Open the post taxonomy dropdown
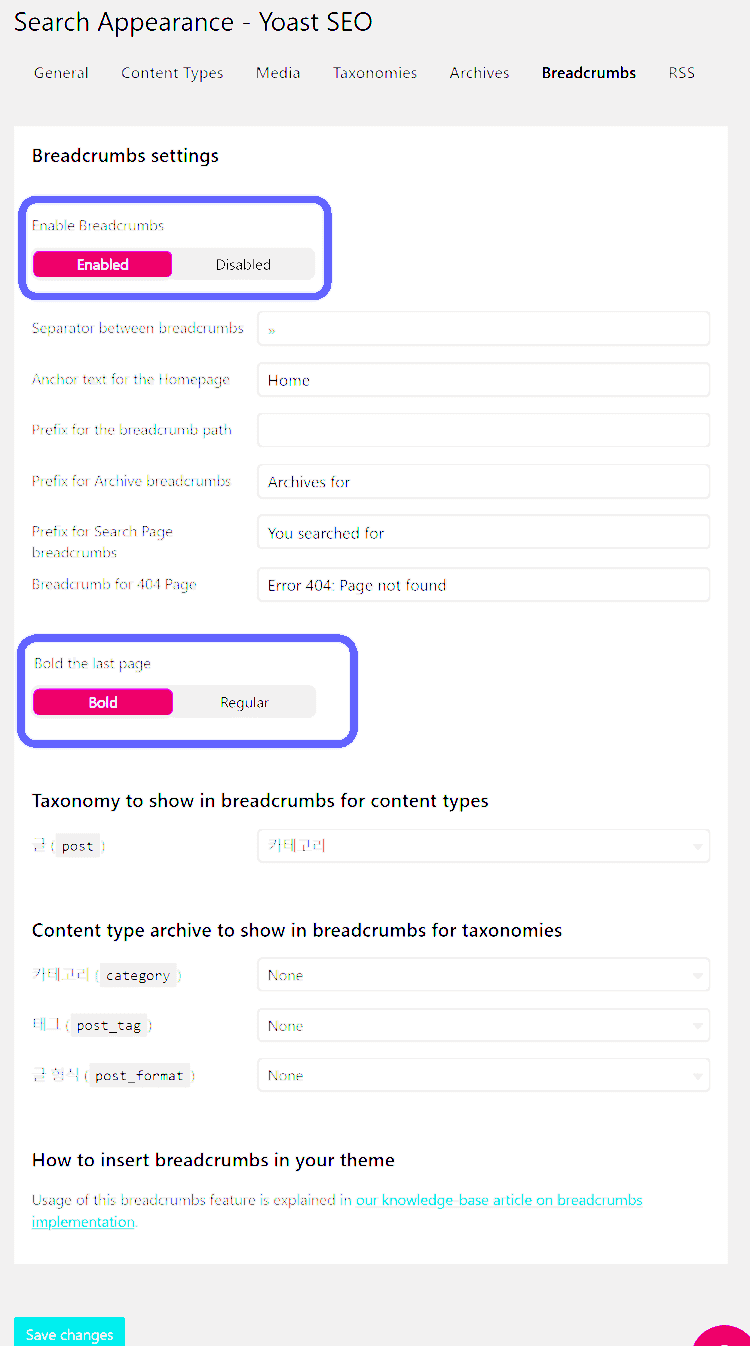This screenshot has width=750, height=1346. point(483,846)
